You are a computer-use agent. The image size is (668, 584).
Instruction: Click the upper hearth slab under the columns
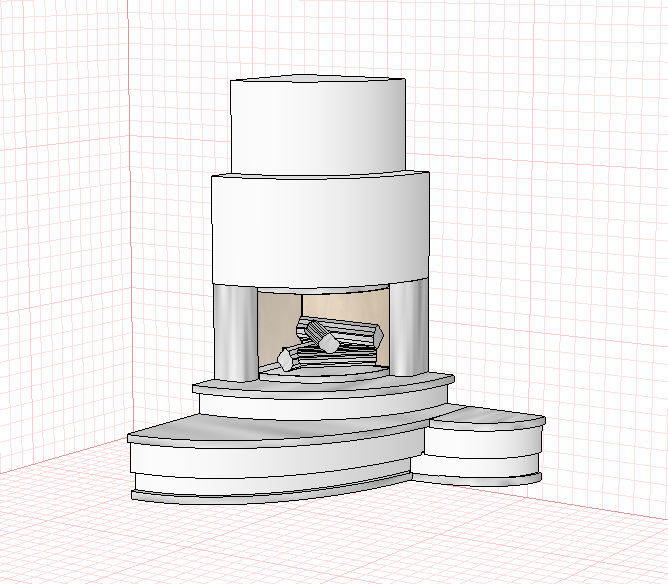pos(324,385)
